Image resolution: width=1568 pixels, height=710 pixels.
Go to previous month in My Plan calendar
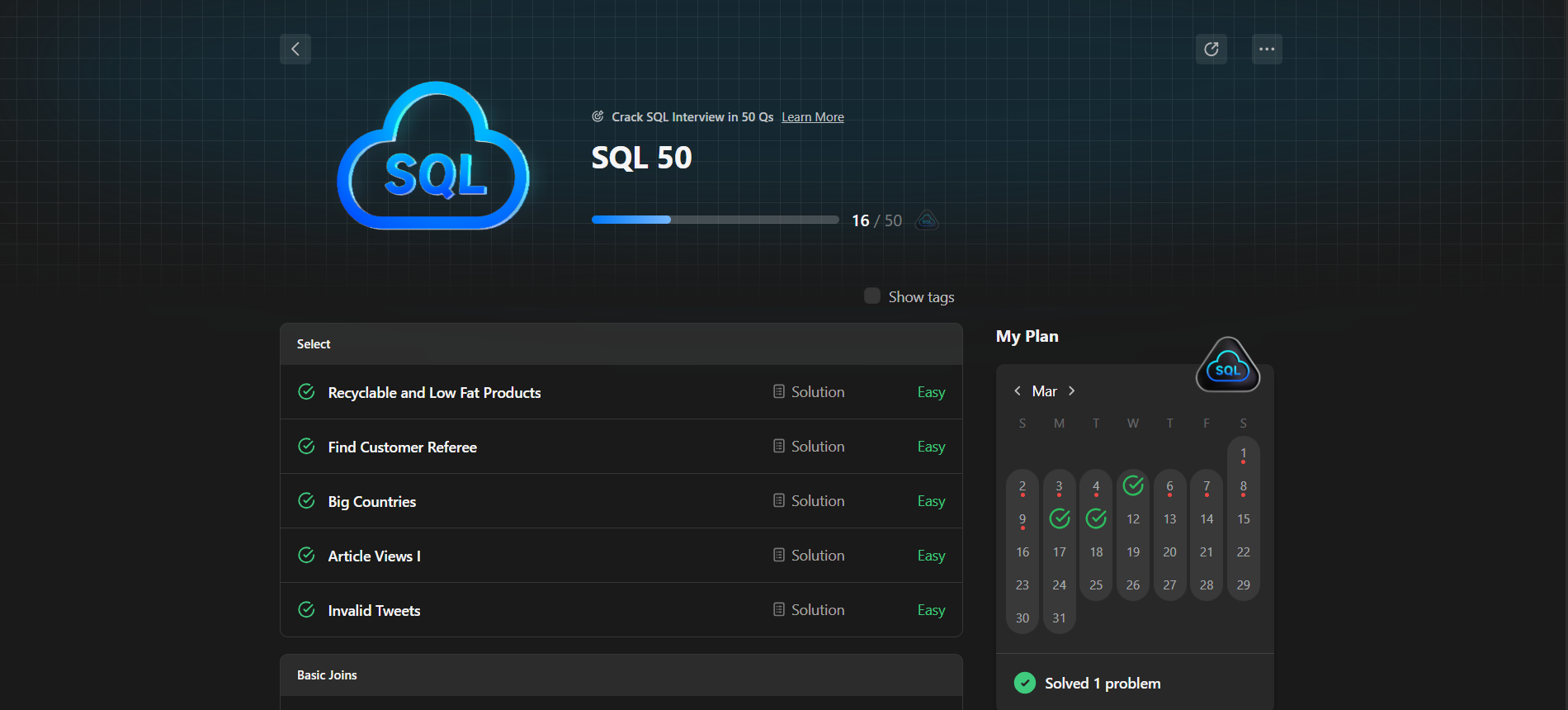tap(1018, 391)
